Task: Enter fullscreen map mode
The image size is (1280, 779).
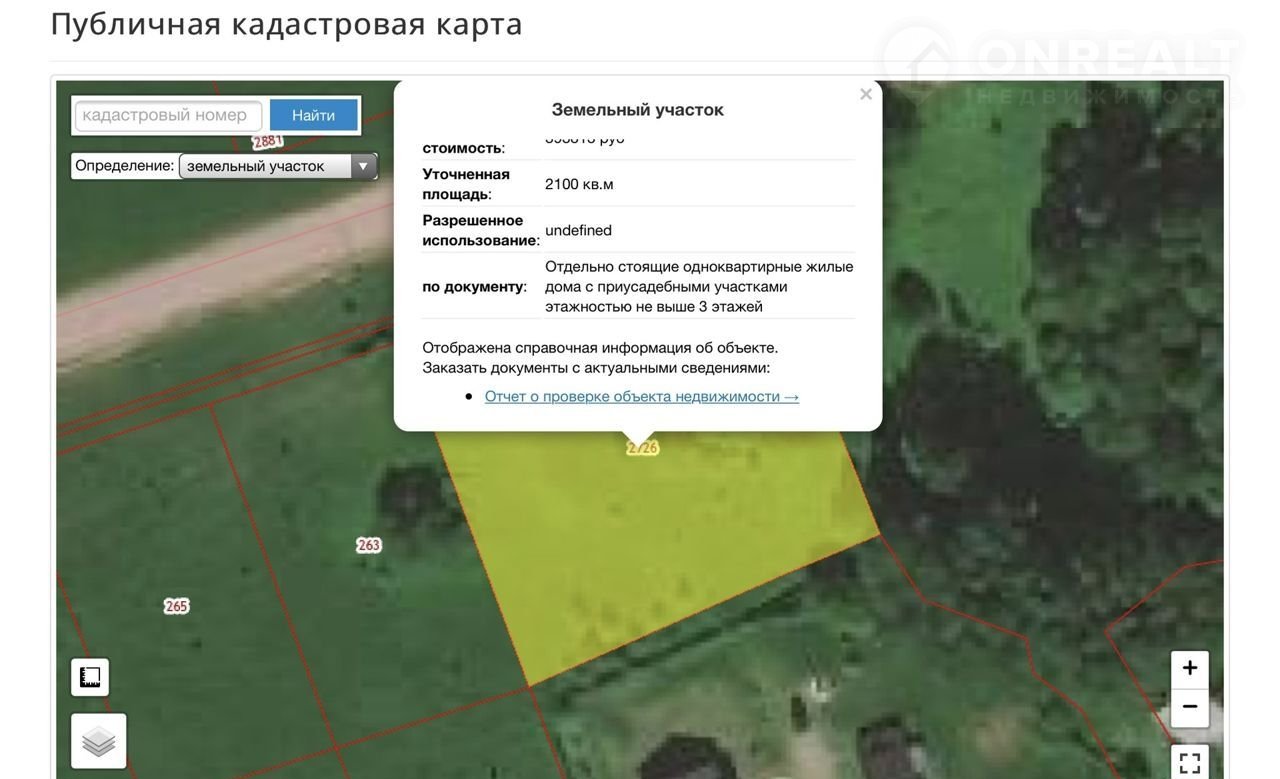Action: [1189, 763]
